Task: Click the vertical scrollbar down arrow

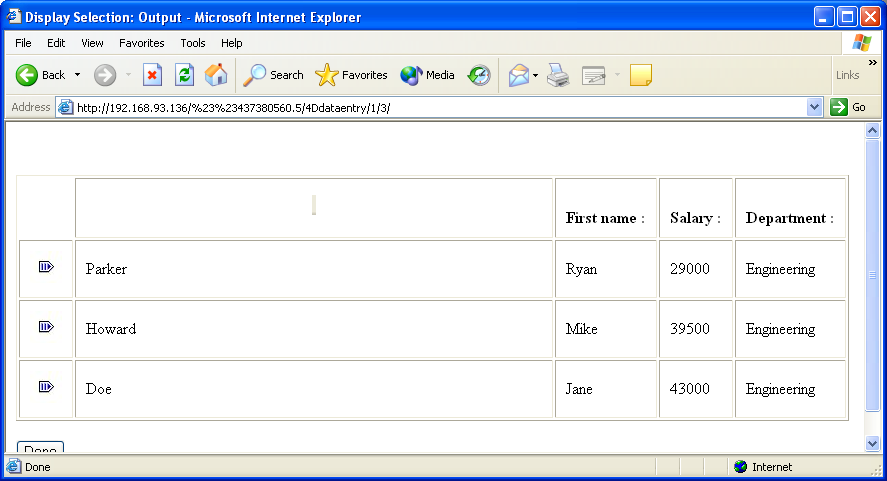Action: (872, 443)
